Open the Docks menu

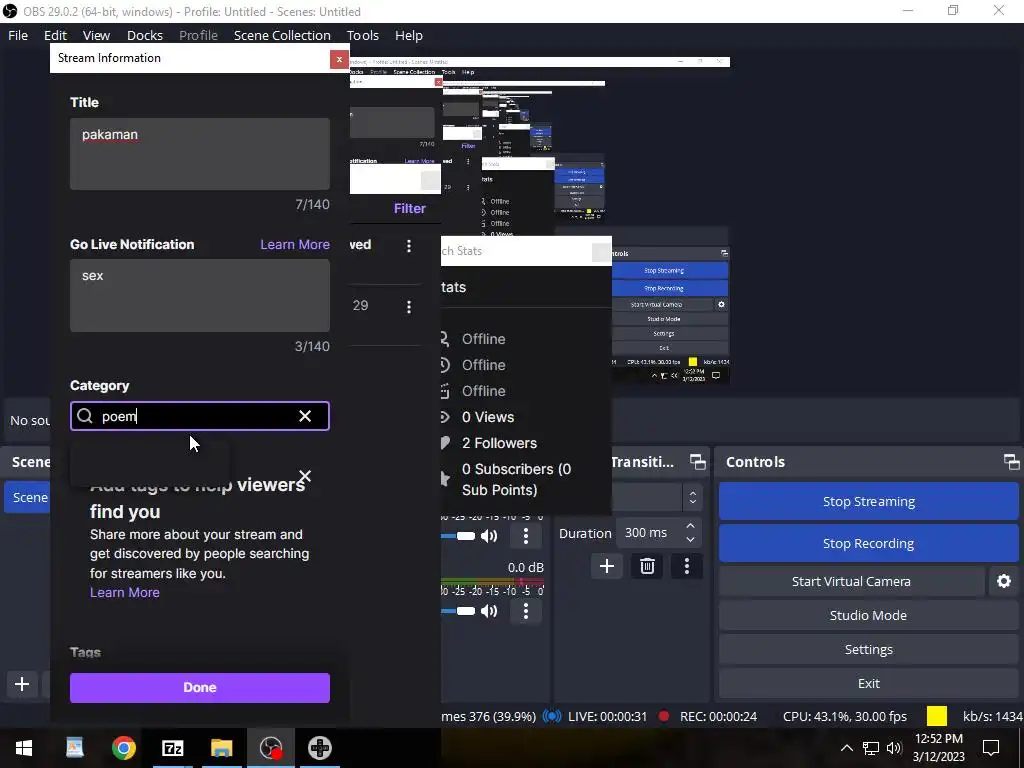point(144,35)
